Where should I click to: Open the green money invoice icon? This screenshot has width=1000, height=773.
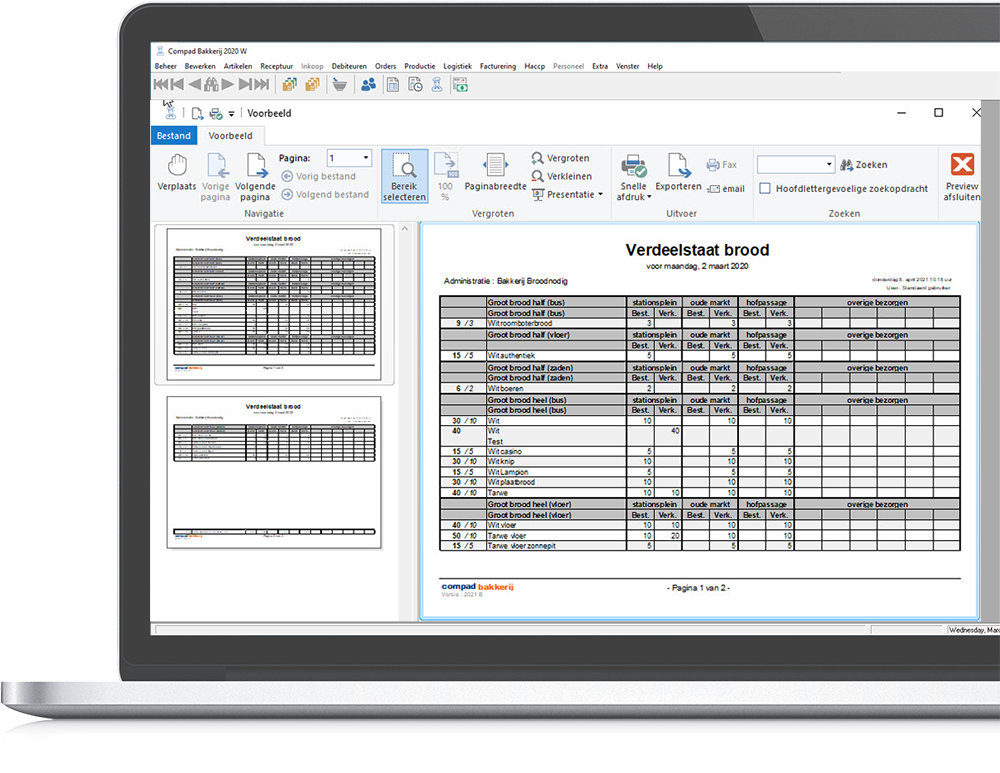[x=460, y=84]
